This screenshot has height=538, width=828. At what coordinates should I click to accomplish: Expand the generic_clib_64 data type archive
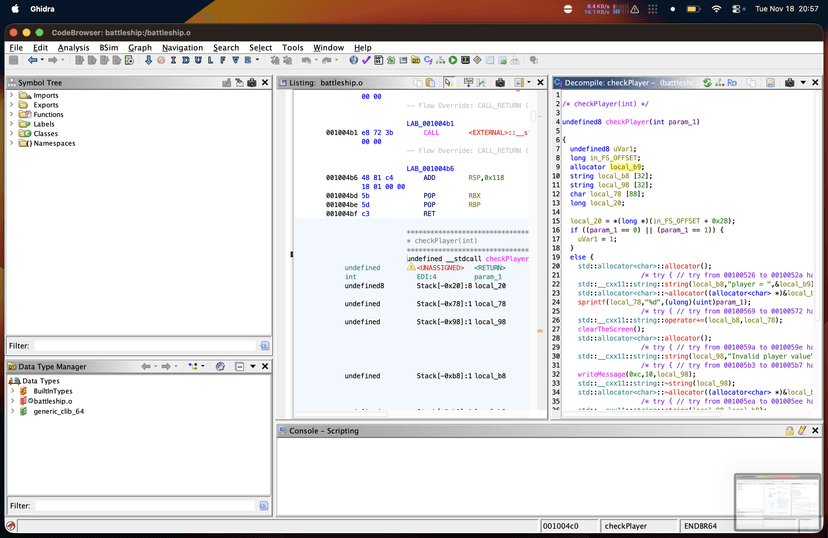(x=12, y=411)
